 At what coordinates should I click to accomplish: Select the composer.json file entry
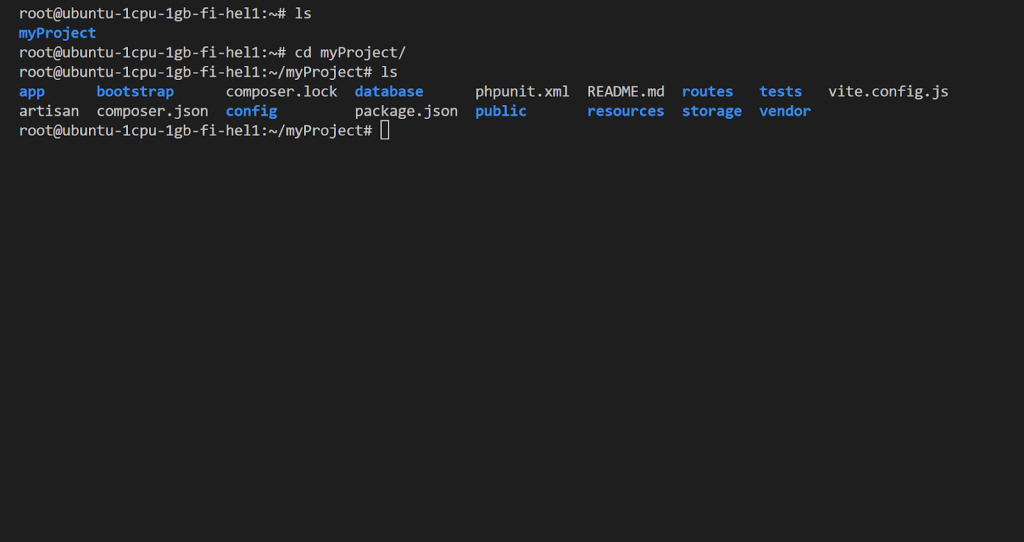coord(153,111)
